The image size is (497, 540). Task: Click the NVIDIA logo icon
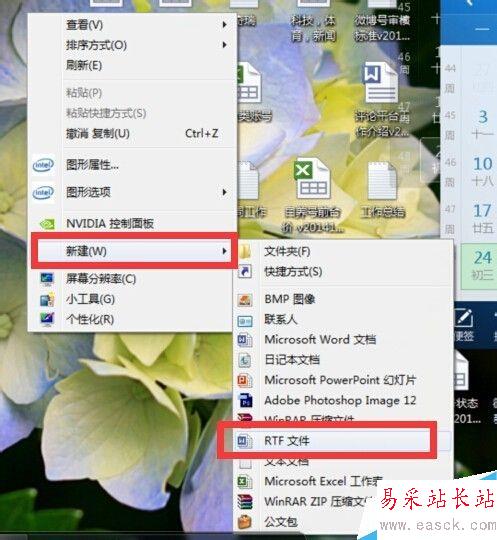48,224
